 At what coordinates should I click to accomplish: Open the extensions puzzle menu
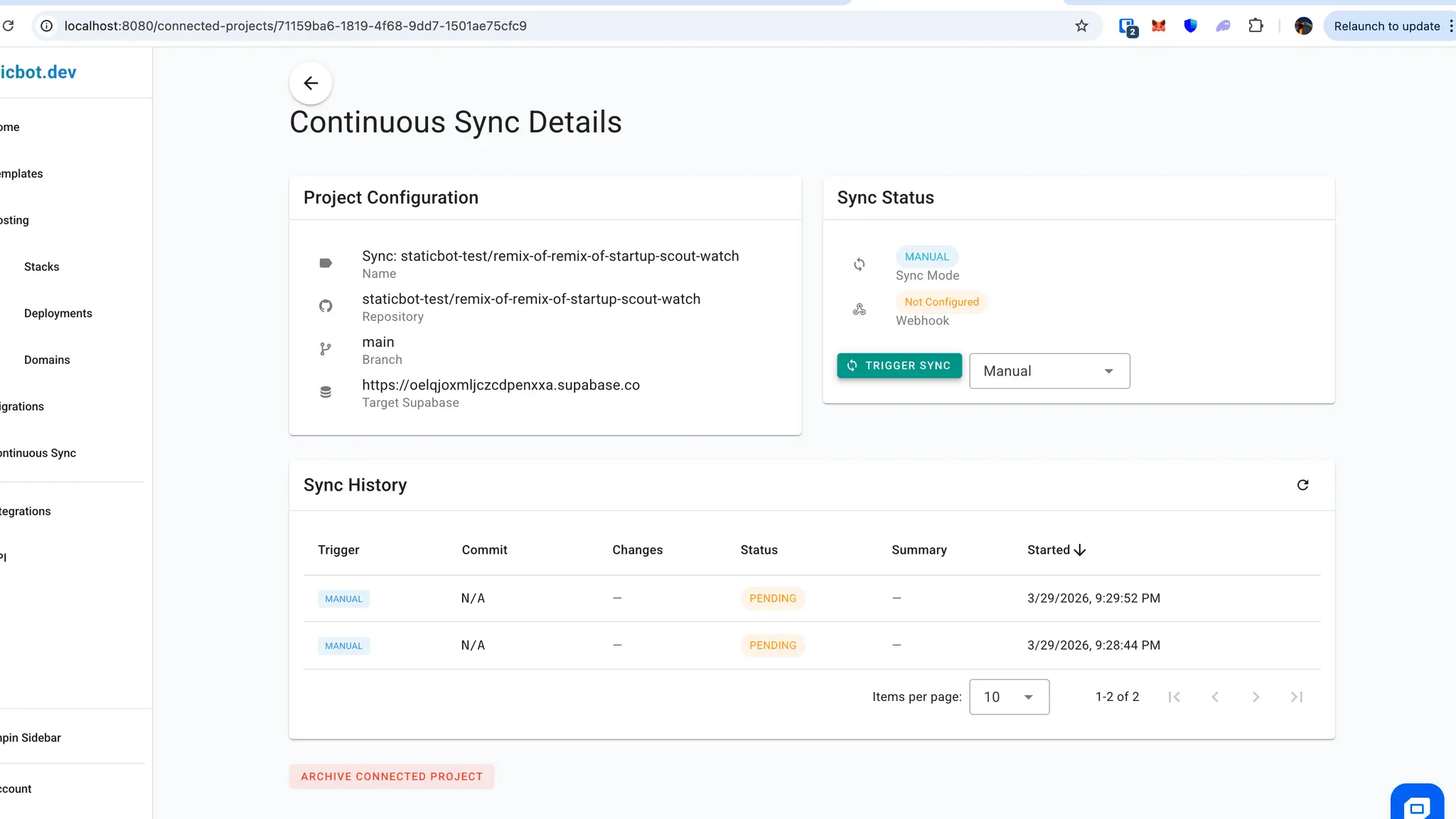tap(1256, 26)
